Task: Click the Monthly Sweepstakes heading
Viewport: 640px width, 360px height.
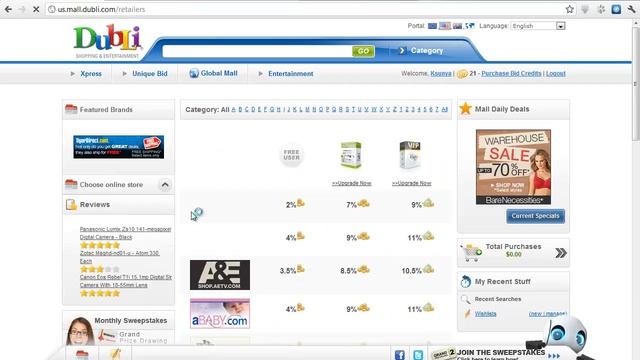Action: (131, 320)
